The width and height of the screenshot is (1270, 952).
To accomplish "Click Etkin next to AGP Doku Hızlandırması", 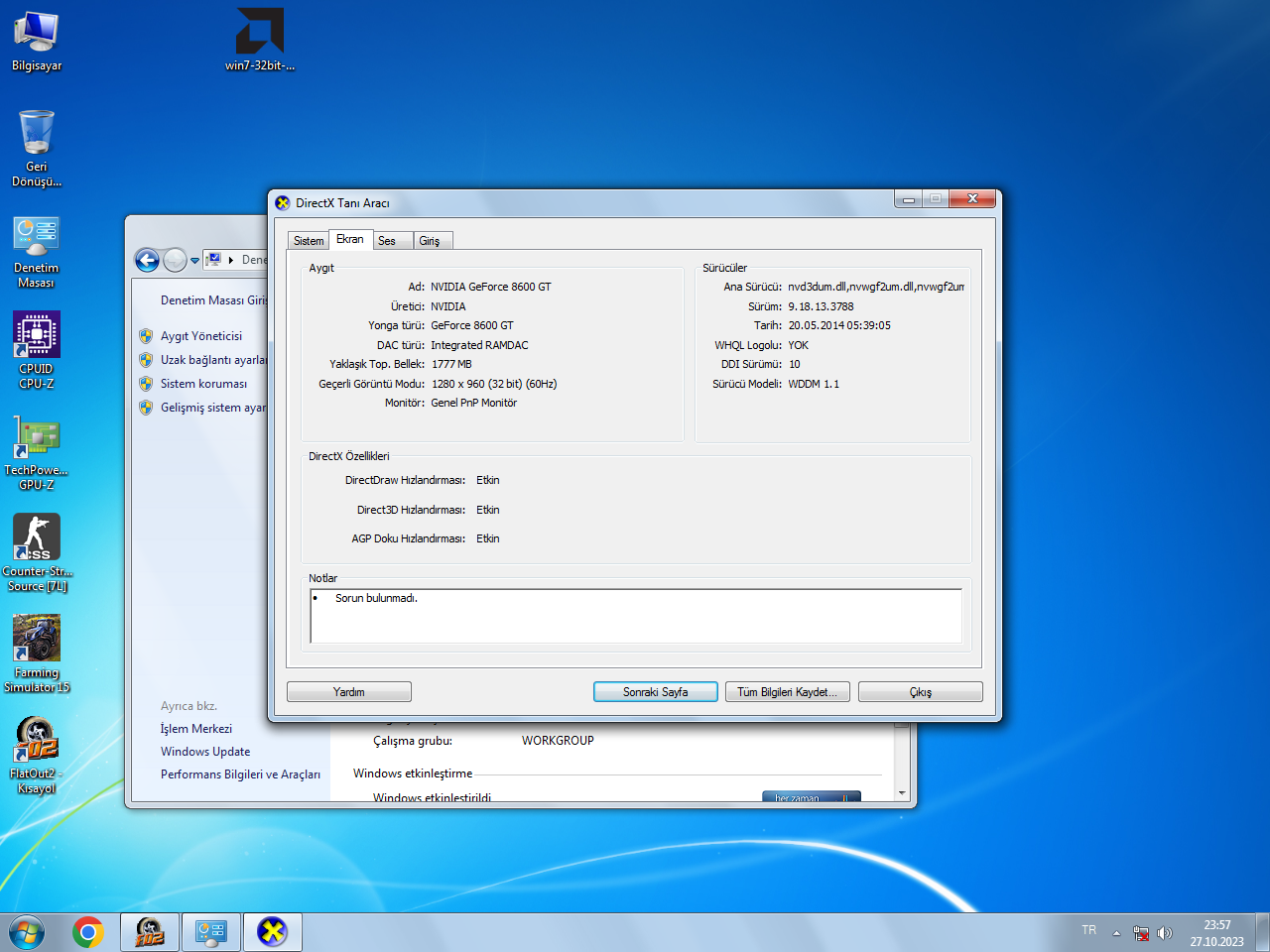I will 488,538.
